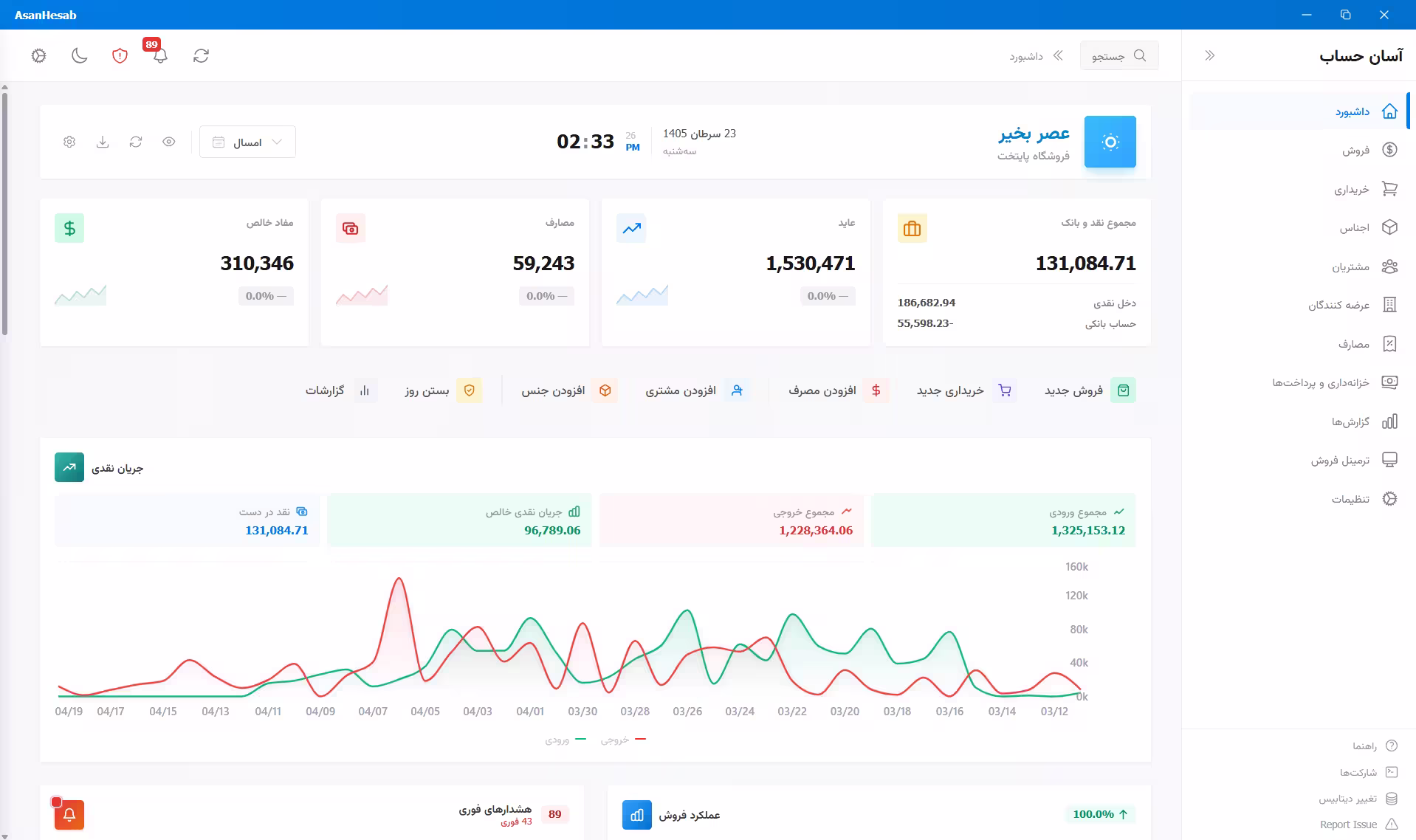The width and height of the screenshot is (1416, 840).
Task: Toggle dark mode moon icon
Action: pyautogui.click(x=80, y=55)
